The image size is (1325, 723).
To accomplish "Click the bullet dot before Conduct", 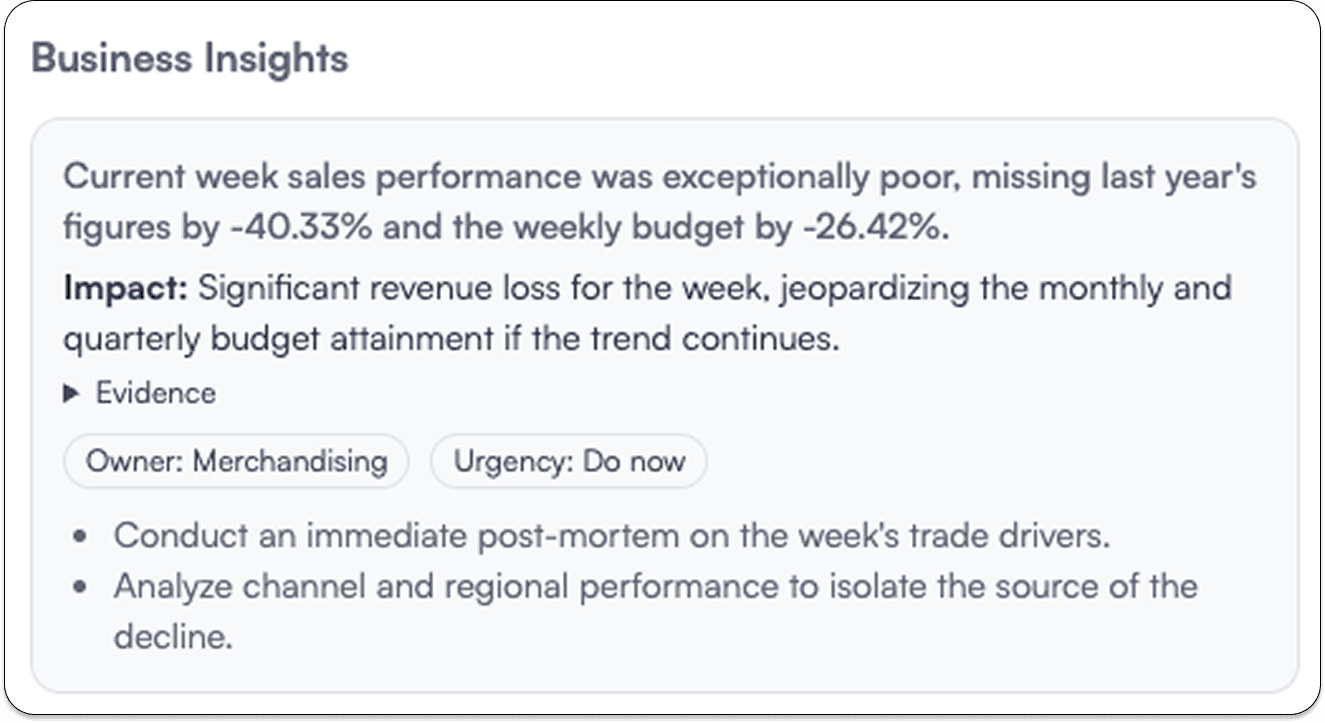I will click(x=82, y=537).
